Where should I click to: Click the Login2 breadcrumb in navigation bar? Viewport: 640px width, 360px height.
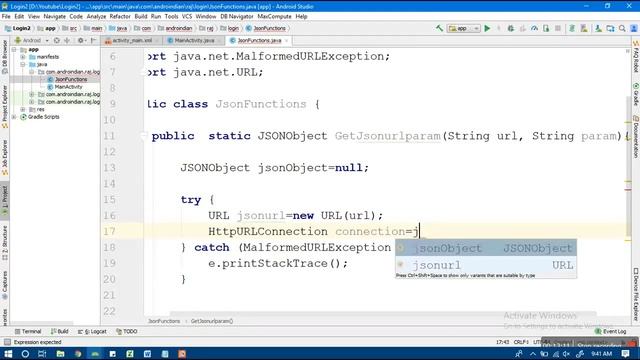(x=18, y=28)
